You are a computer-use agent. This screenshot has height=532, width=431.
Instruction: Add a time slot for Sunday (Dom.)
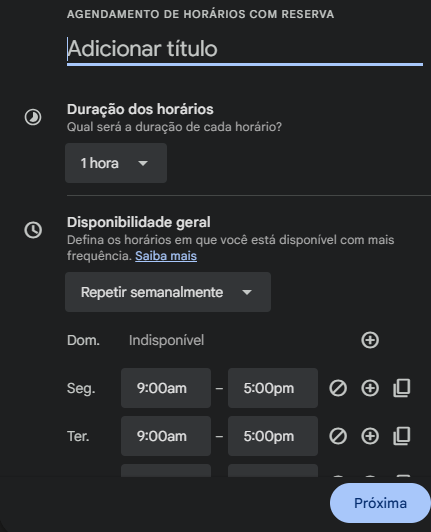(x=370, y=340)
